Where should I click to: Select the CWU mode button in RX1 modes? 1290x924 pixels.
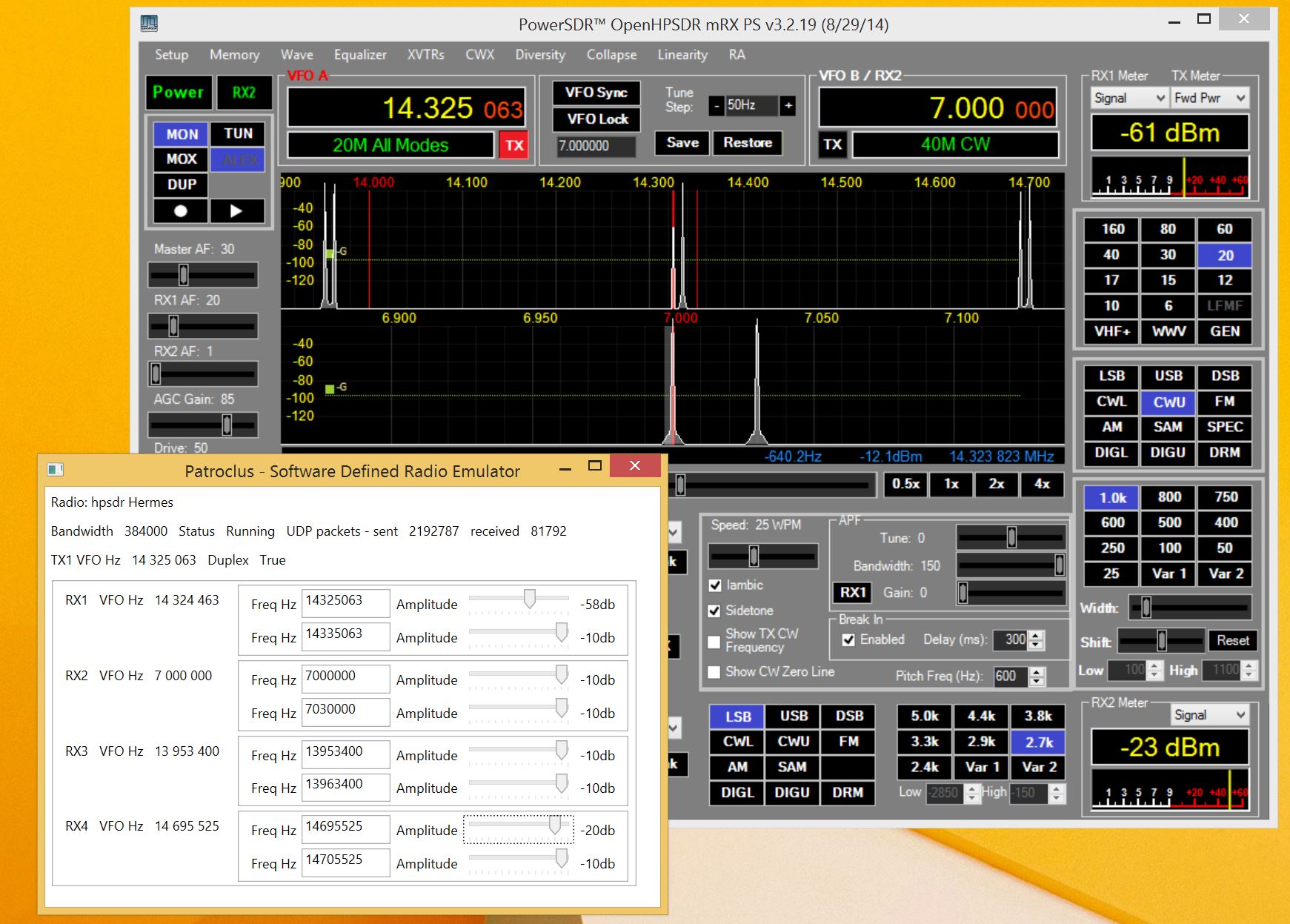click(1168, 402)
